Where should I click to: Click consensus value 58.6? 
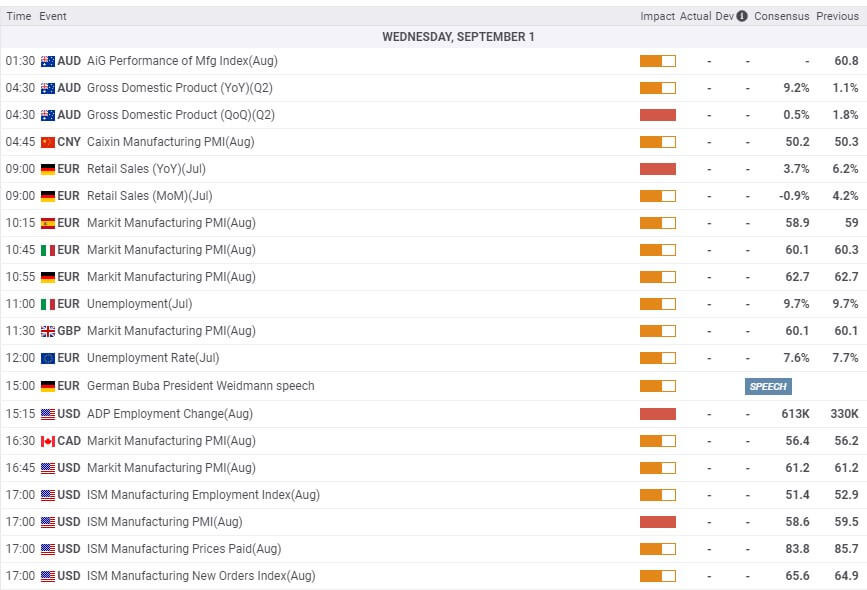coord(797,521)
